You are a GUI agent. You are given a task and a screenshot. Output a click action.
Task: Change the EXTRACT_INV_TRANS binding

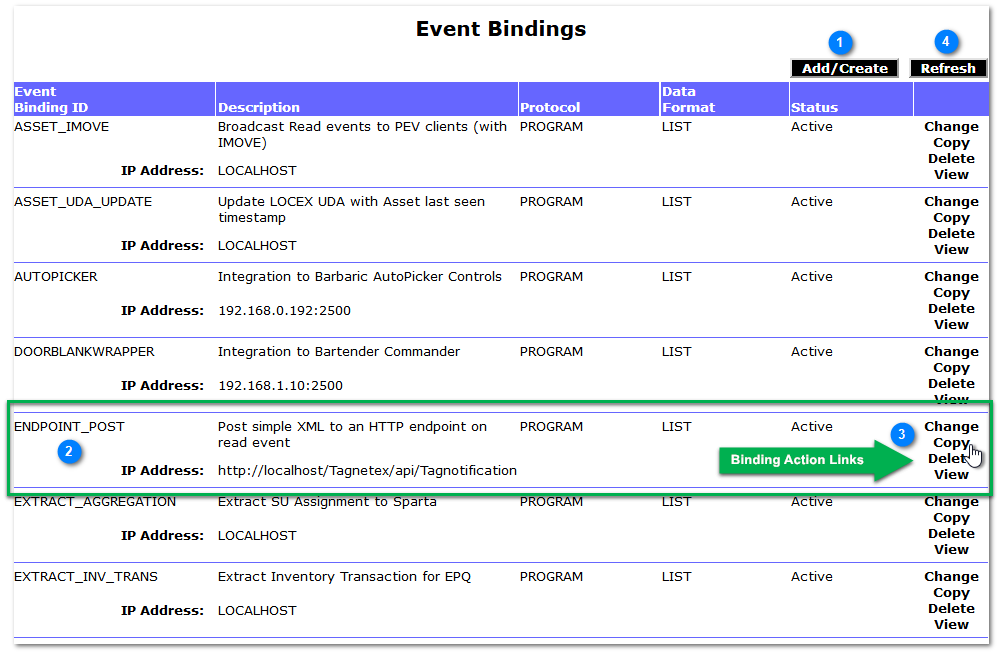point(951,576)
